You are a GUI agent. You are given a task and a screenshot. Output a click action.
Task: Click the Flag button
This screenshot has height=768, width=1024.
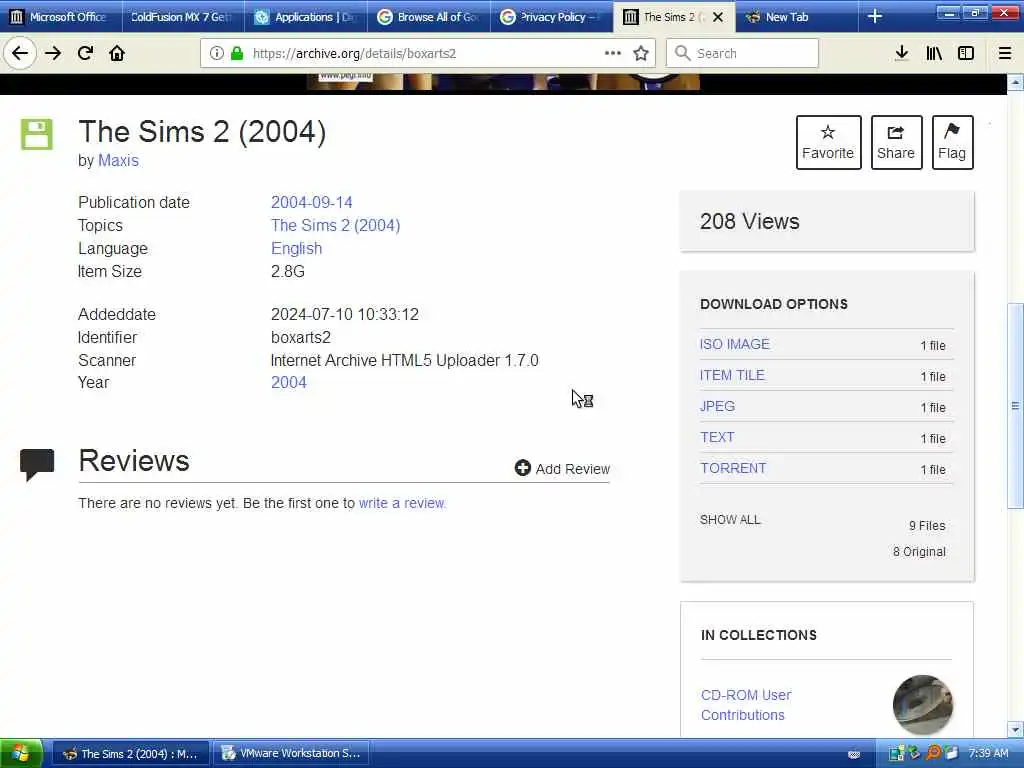coord(952,142)
